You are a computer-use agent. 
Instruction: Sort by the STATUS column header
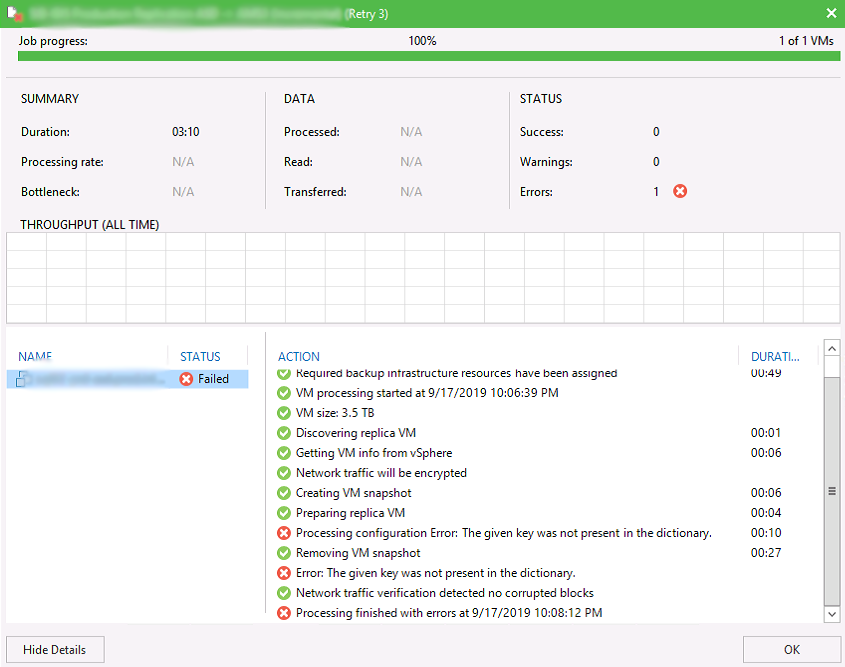pyautogui.click(x=200, y=356)
